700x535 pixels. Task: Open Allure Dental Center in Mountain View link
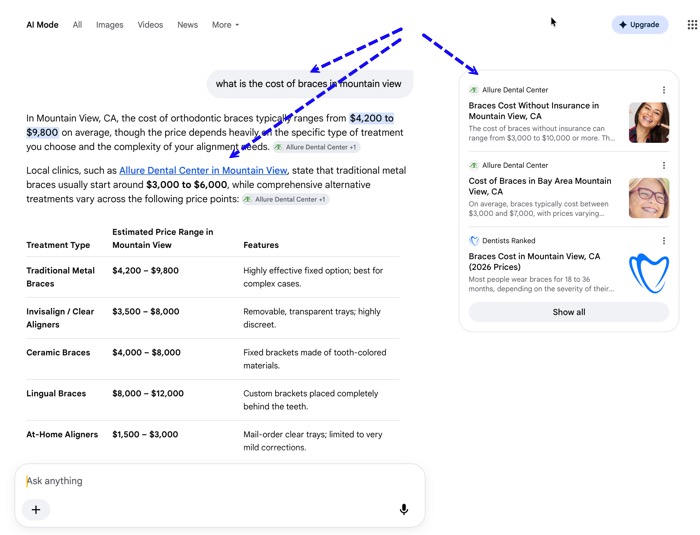tap(203, 170)
